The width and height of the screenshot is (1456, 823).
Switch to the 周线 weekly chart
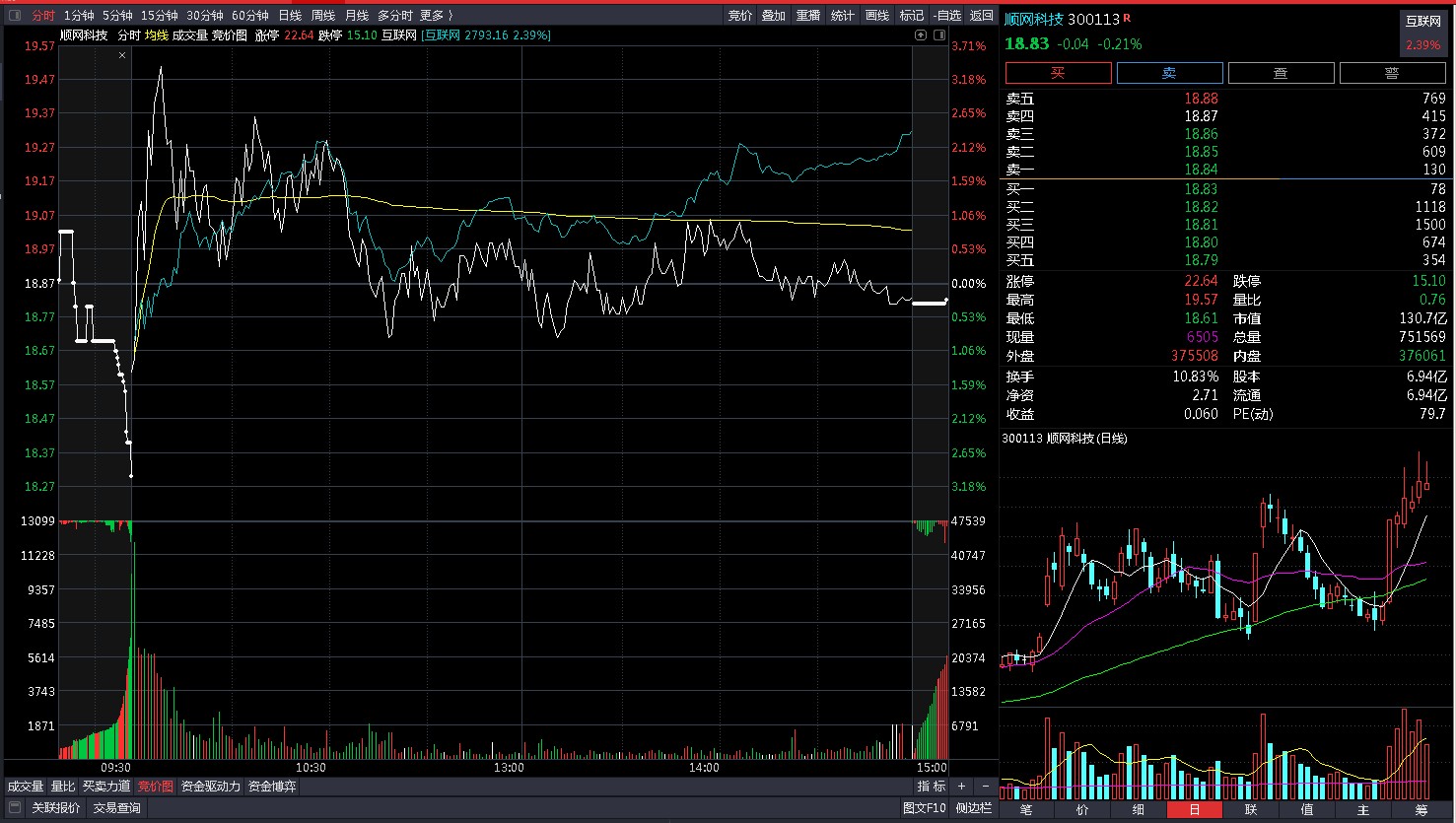click(323, 16)
